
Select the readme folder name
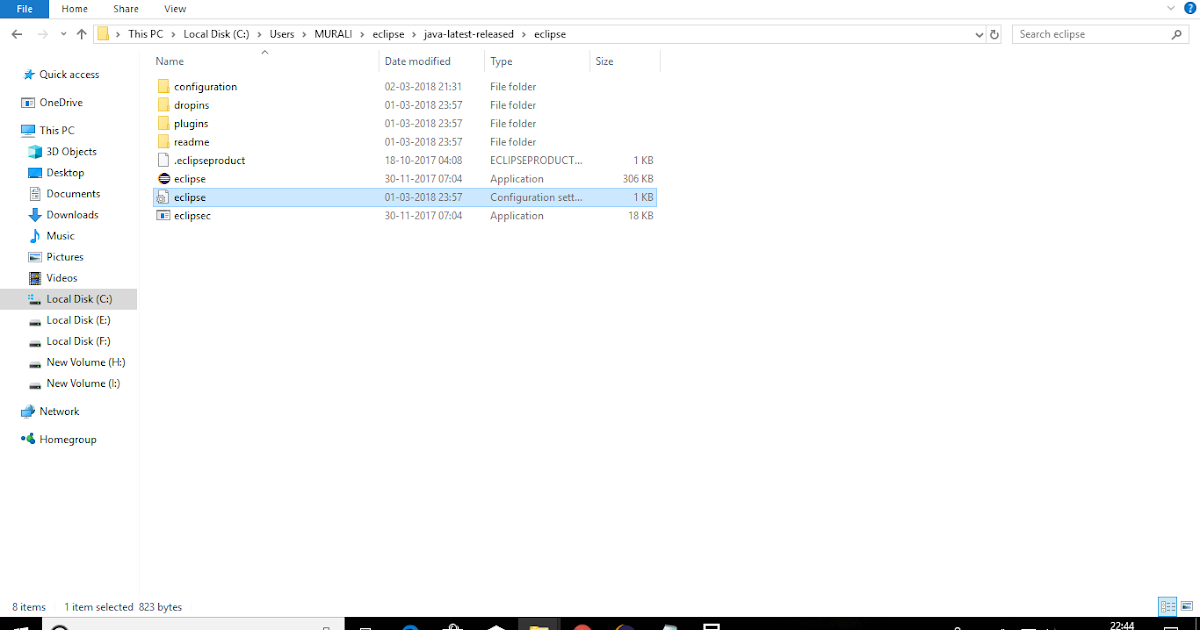click(x=191, y=142)
